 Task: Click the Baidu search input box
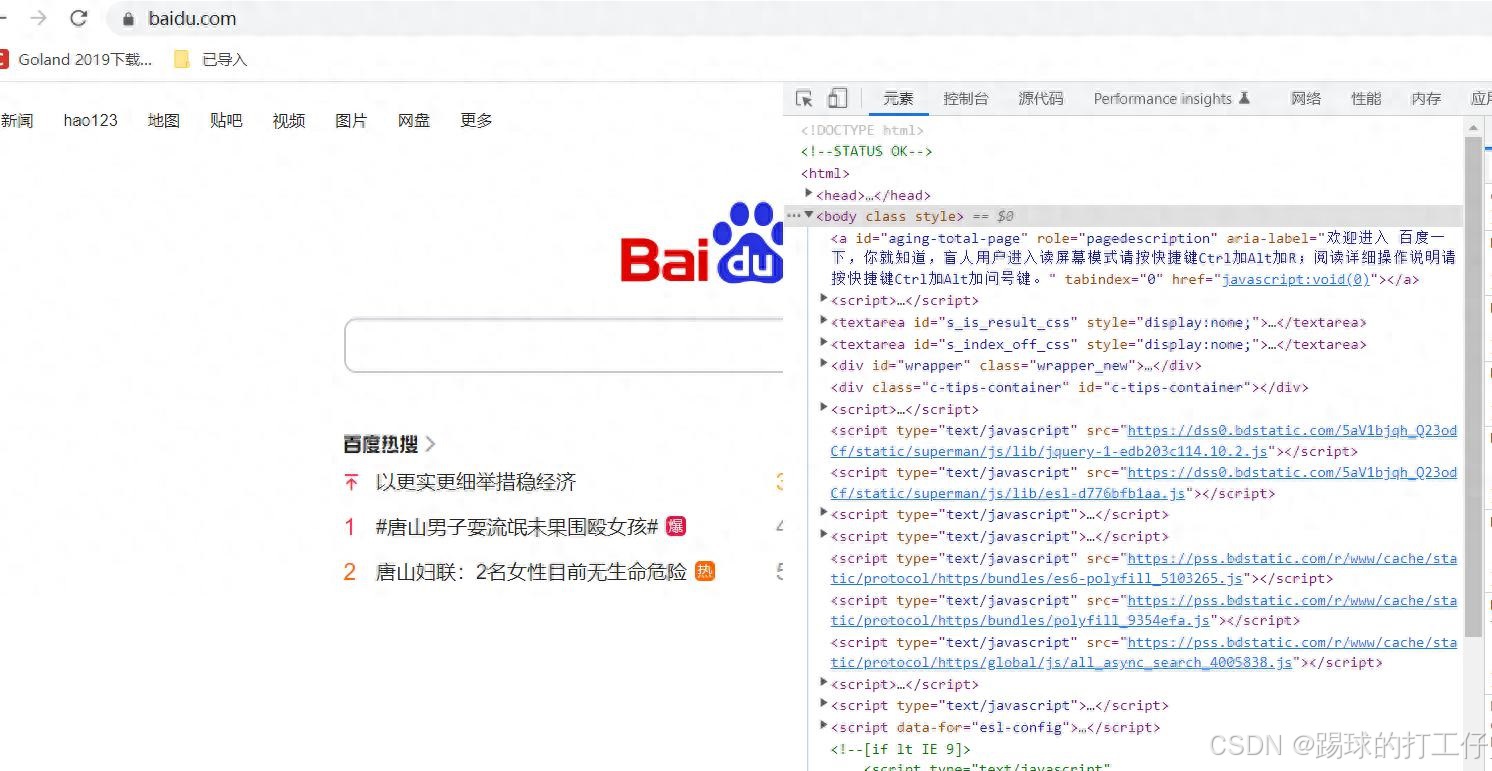coord(563,346)
